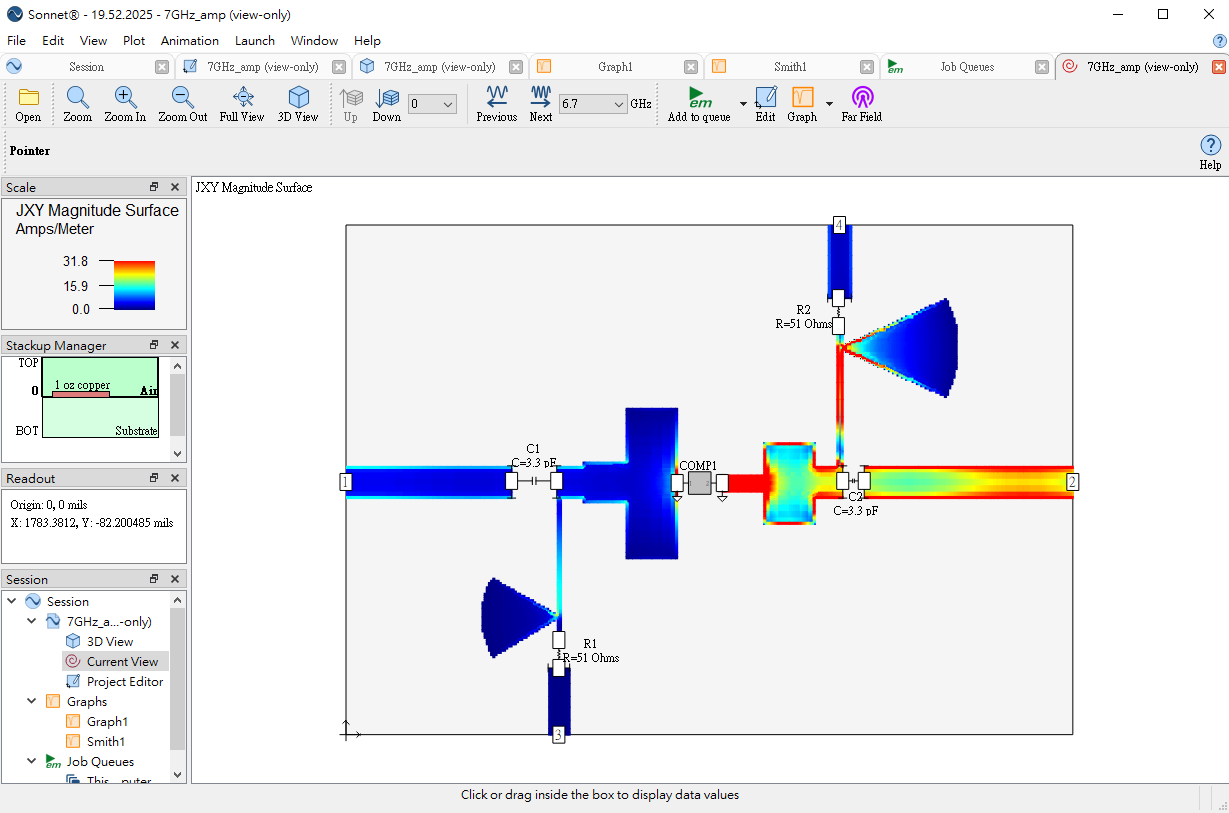Open the Edit menu
This screenshot has width=1229, height=813.
click(x=53, y=41)
